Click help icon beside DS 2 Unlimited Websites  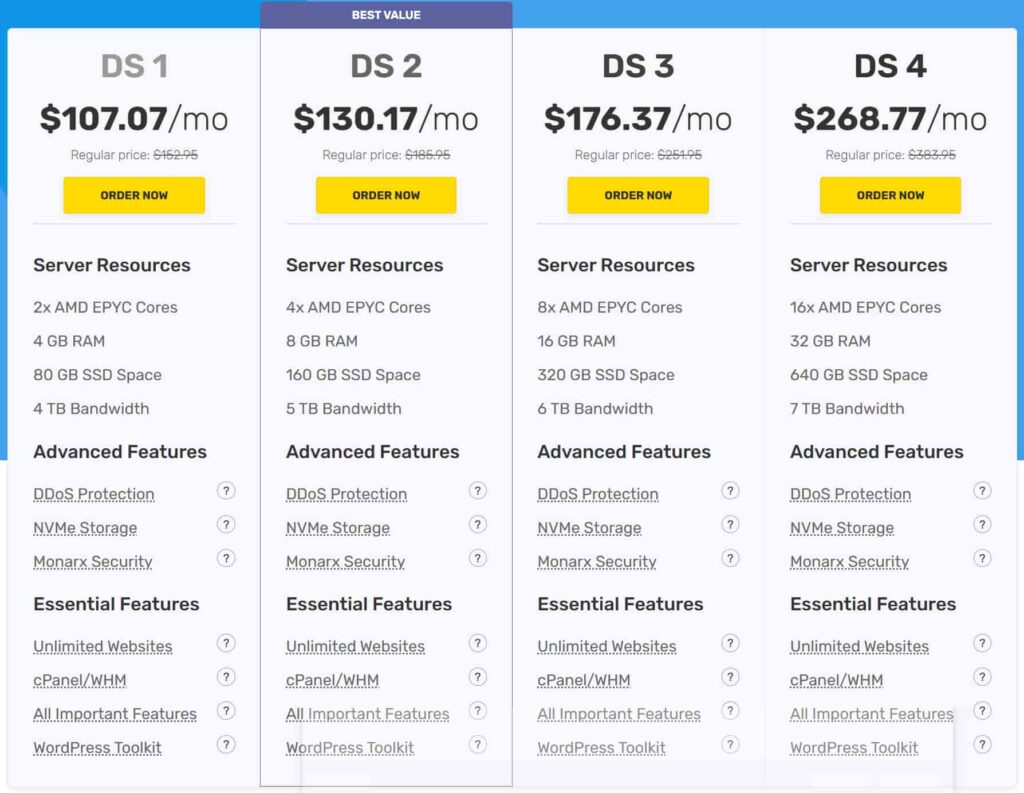(x=478, y=643)
